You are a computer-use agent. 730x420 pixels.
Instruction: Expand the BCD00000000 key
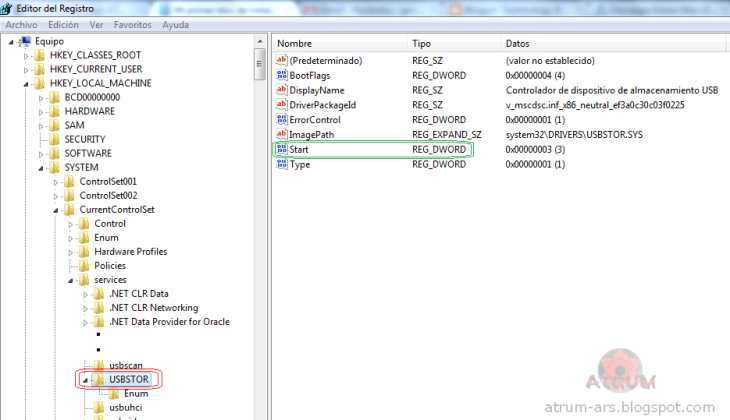tap(41, 98)
